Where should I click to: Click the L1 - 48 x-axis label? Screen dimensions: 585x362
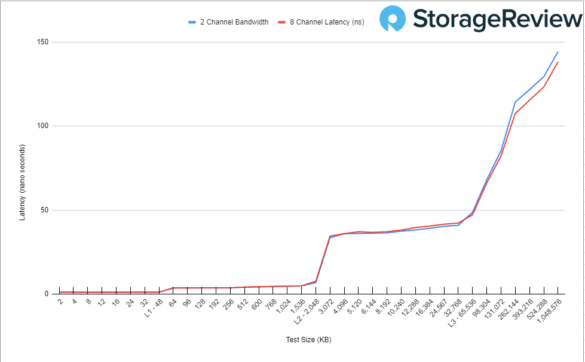click(x=154, y=309)
